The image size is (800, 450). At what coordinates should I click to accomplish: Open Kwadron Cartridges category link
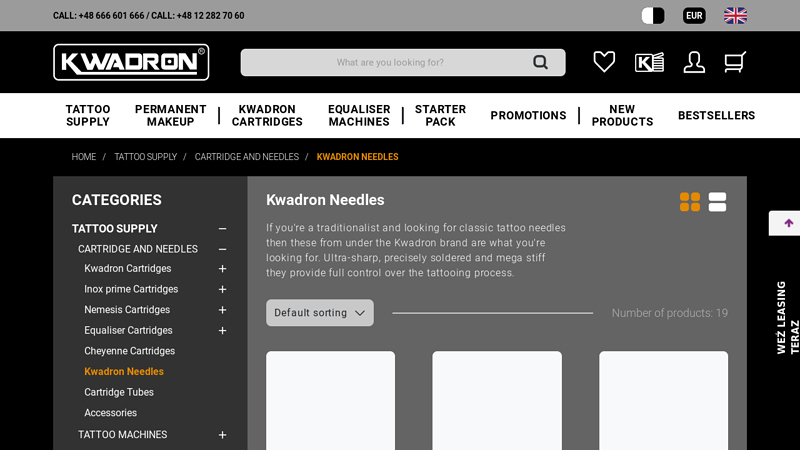click(128, 268)
